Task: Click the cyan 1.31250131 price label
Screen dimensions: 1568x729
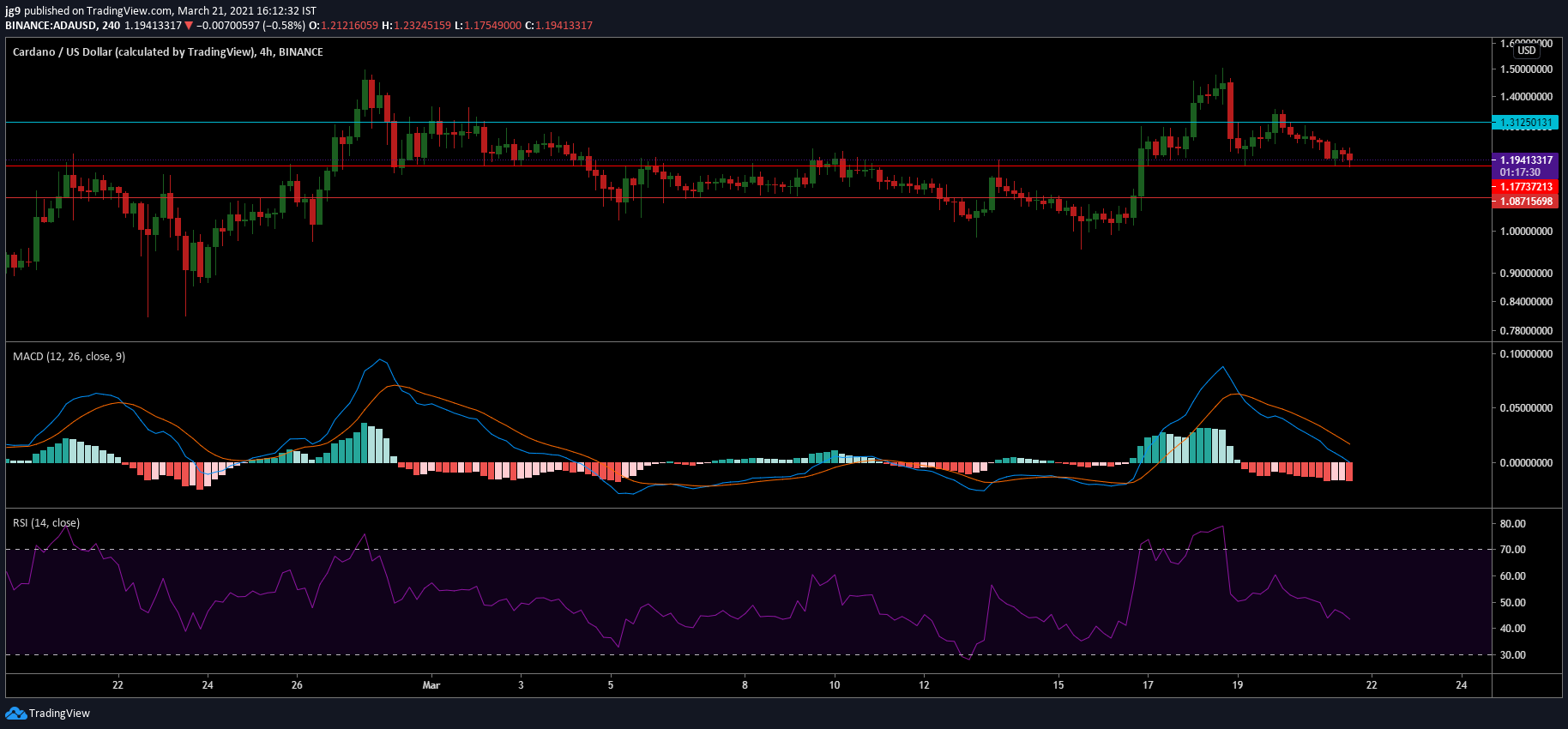Action: coord(1526,123)
